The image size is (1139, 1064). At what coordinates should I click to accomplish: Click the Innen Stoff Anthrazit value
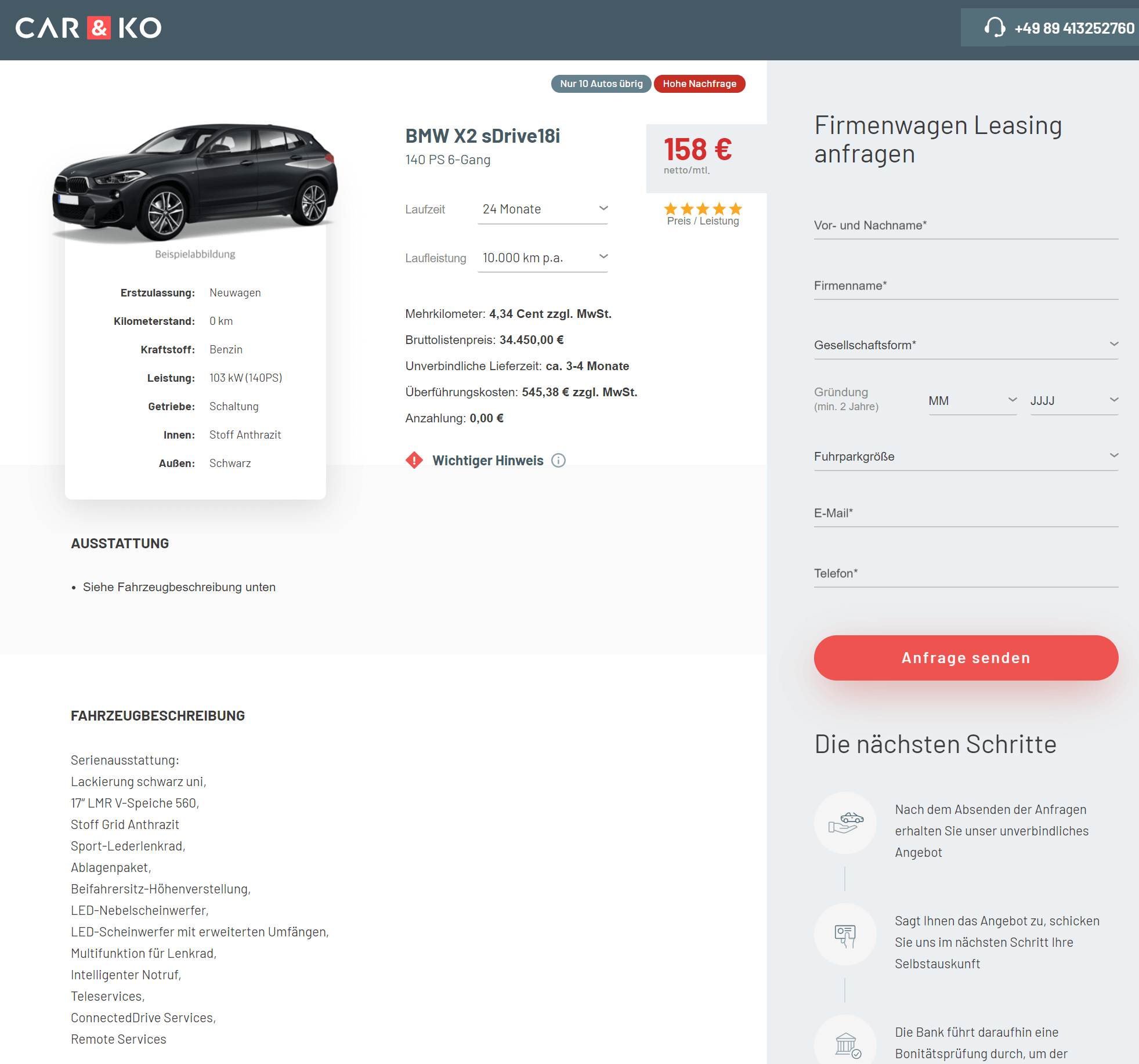click(x=245, y=435)
